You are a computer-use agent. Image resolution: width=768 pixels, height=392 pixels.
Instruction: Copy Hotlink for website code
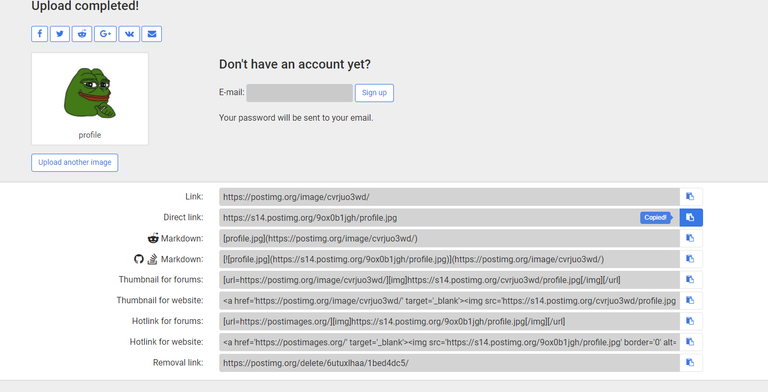(x=691, y=342)
